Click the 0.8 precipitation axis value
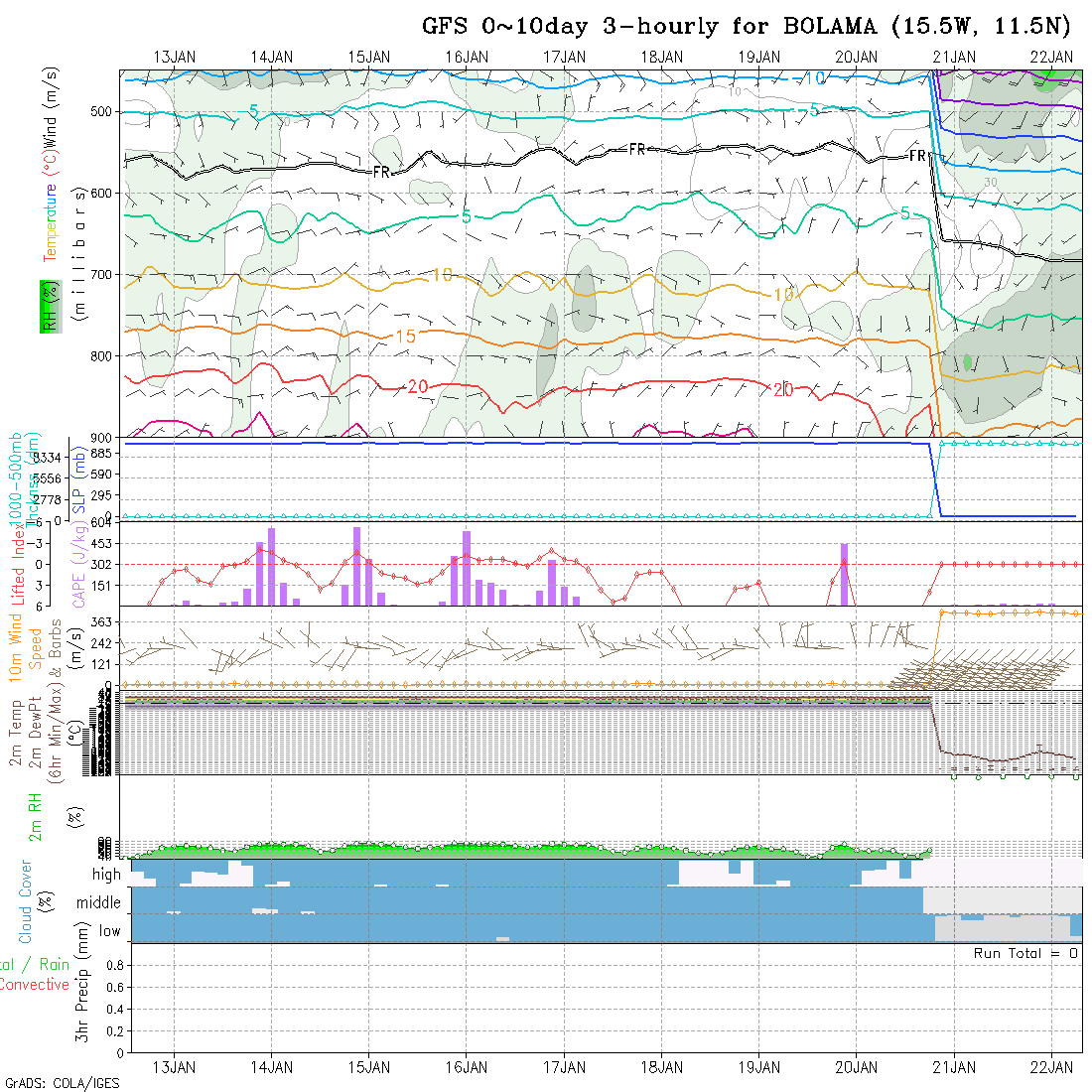Screen dimensions: 1092x1092 pos(112,965)
